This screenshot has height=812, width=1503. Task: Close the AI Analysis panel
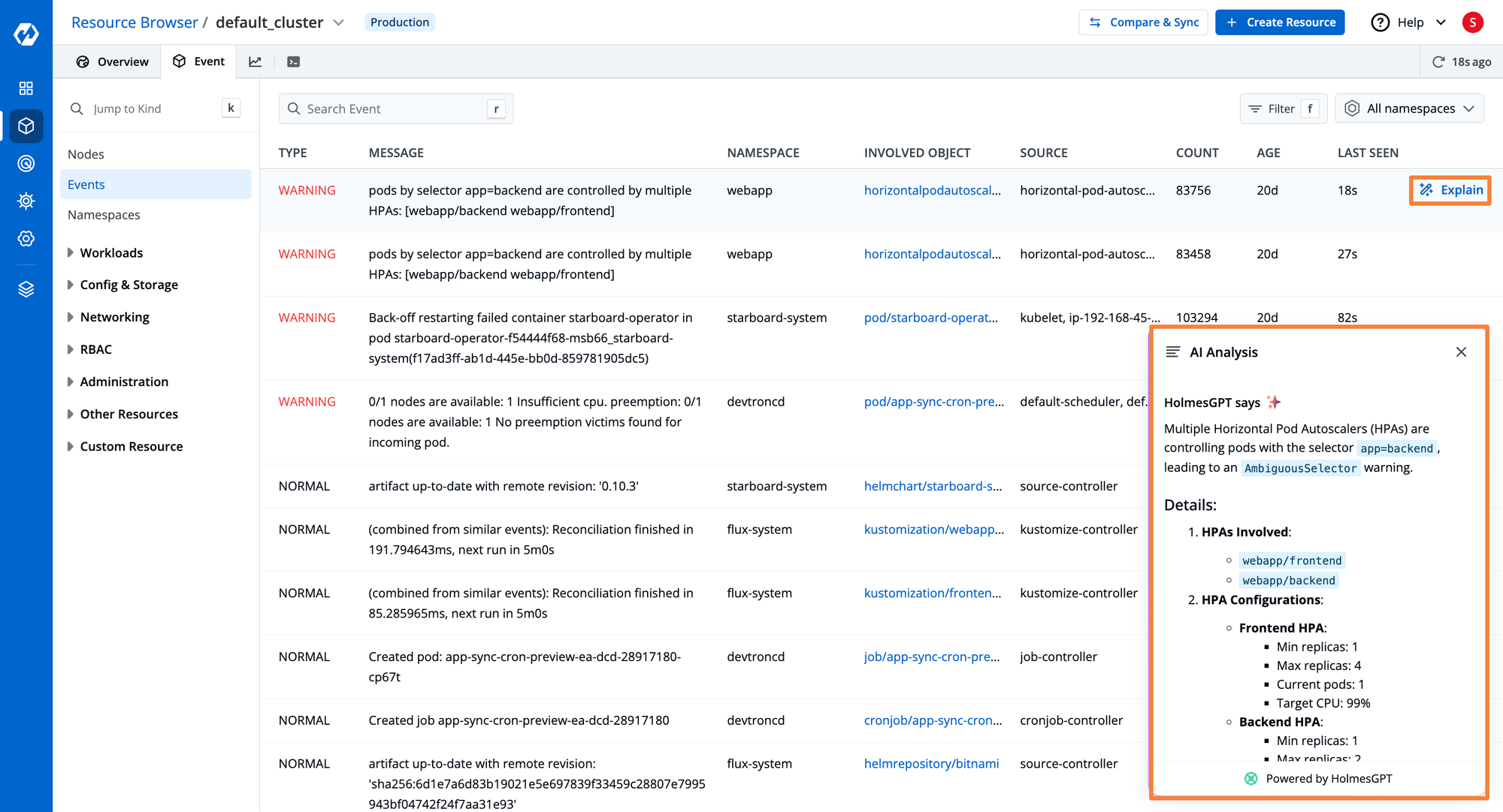(x=1461, y=352)
